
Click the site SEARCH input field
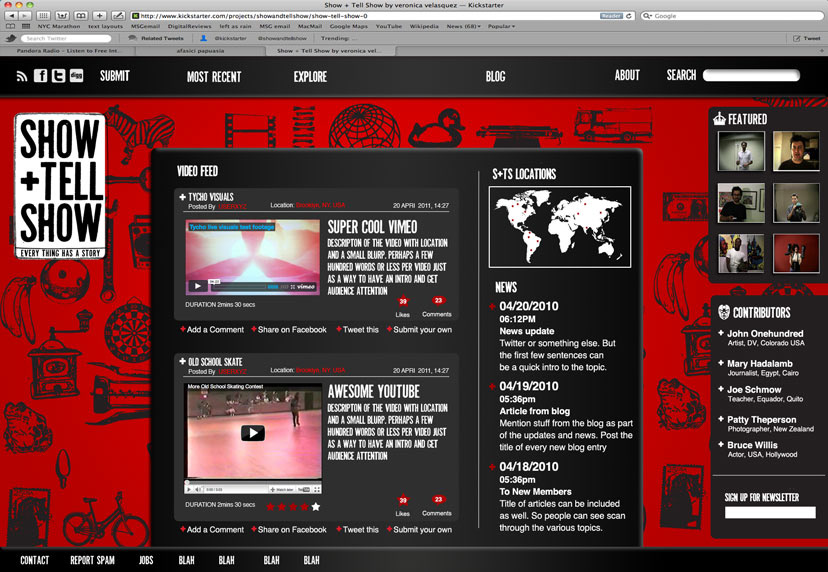point(751,76)
